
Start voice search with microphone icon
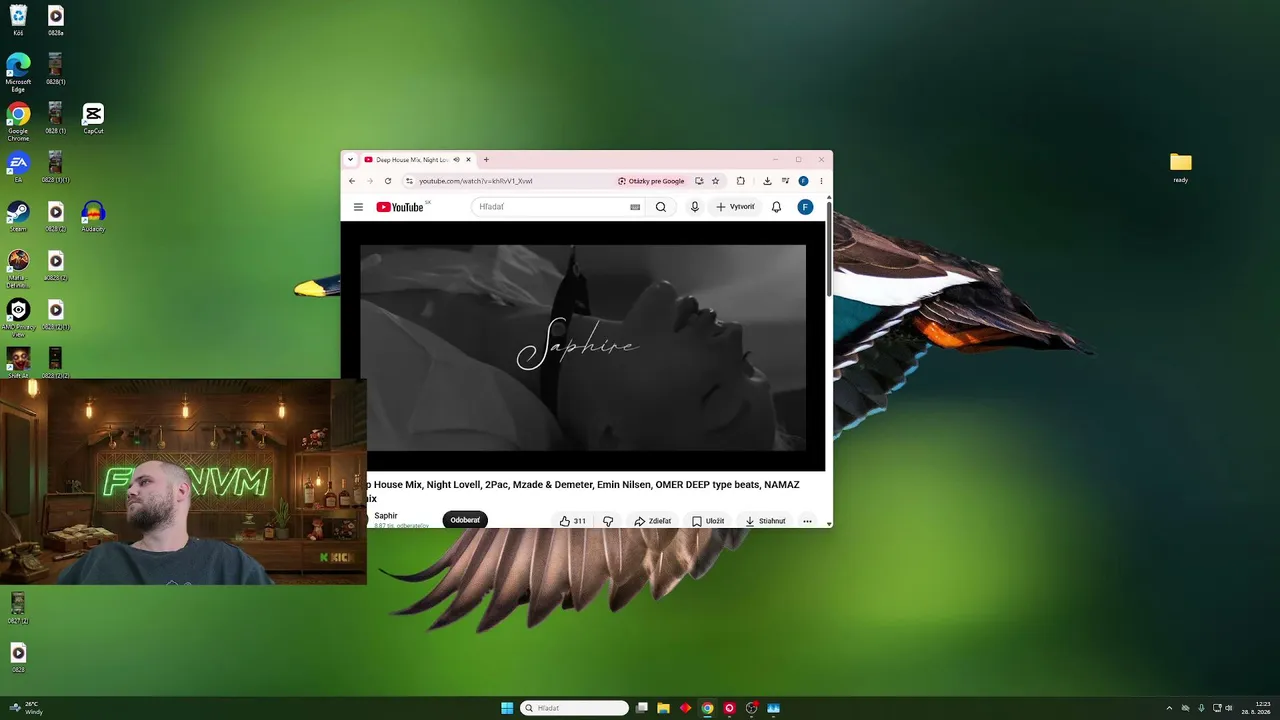click(695, 207)
